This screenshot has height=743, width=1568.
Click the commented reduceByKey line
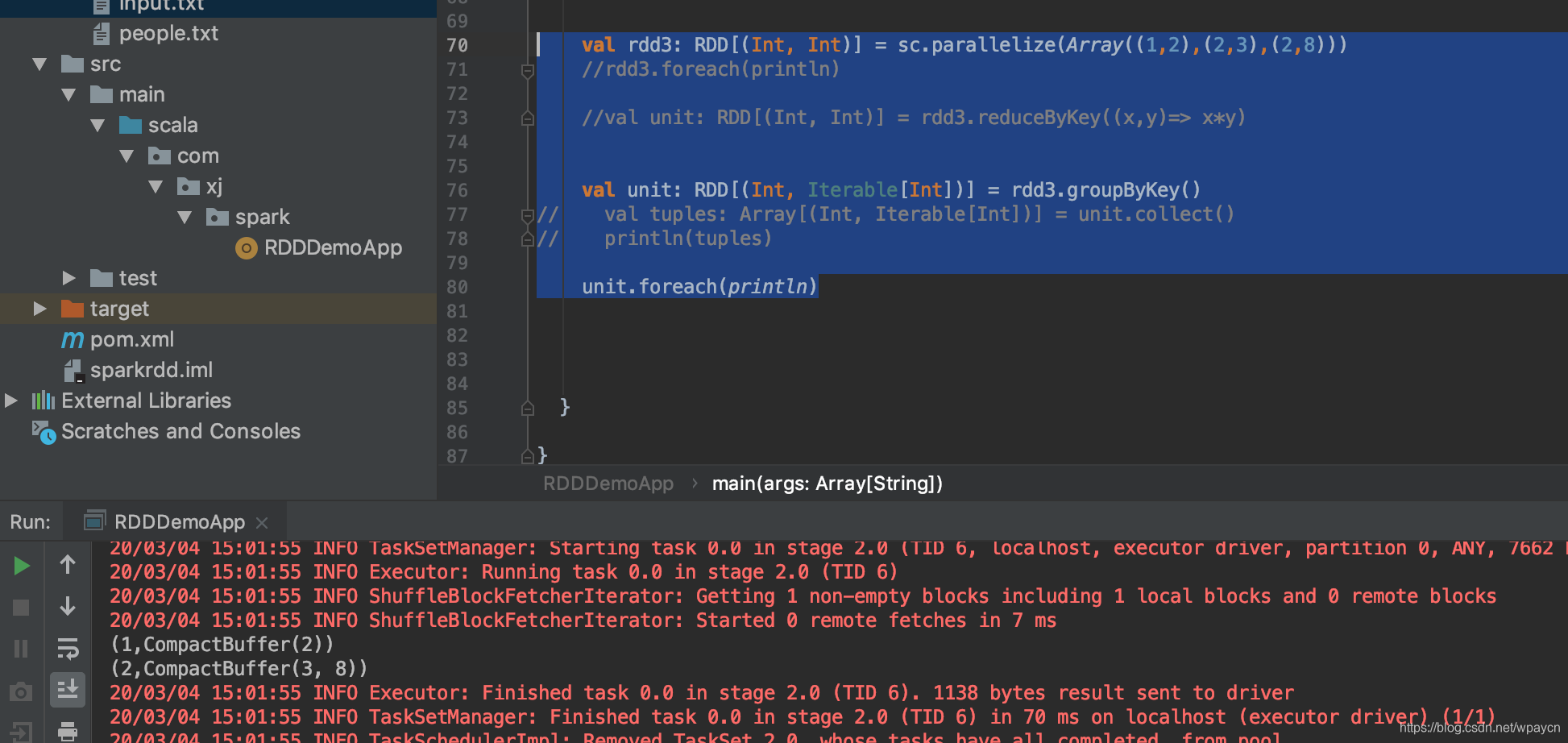click(914, 118)
